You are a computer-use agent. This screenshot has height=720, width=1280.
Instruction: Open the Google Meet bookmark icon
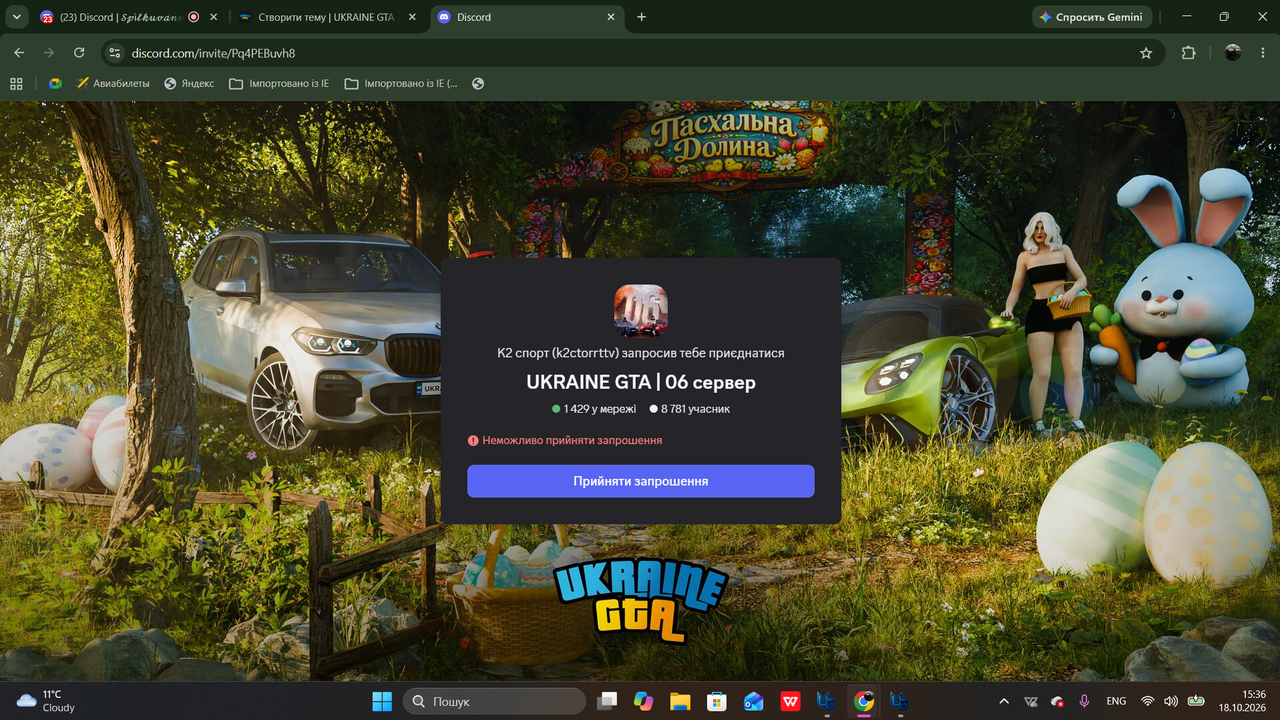click(x=55, y=84)
